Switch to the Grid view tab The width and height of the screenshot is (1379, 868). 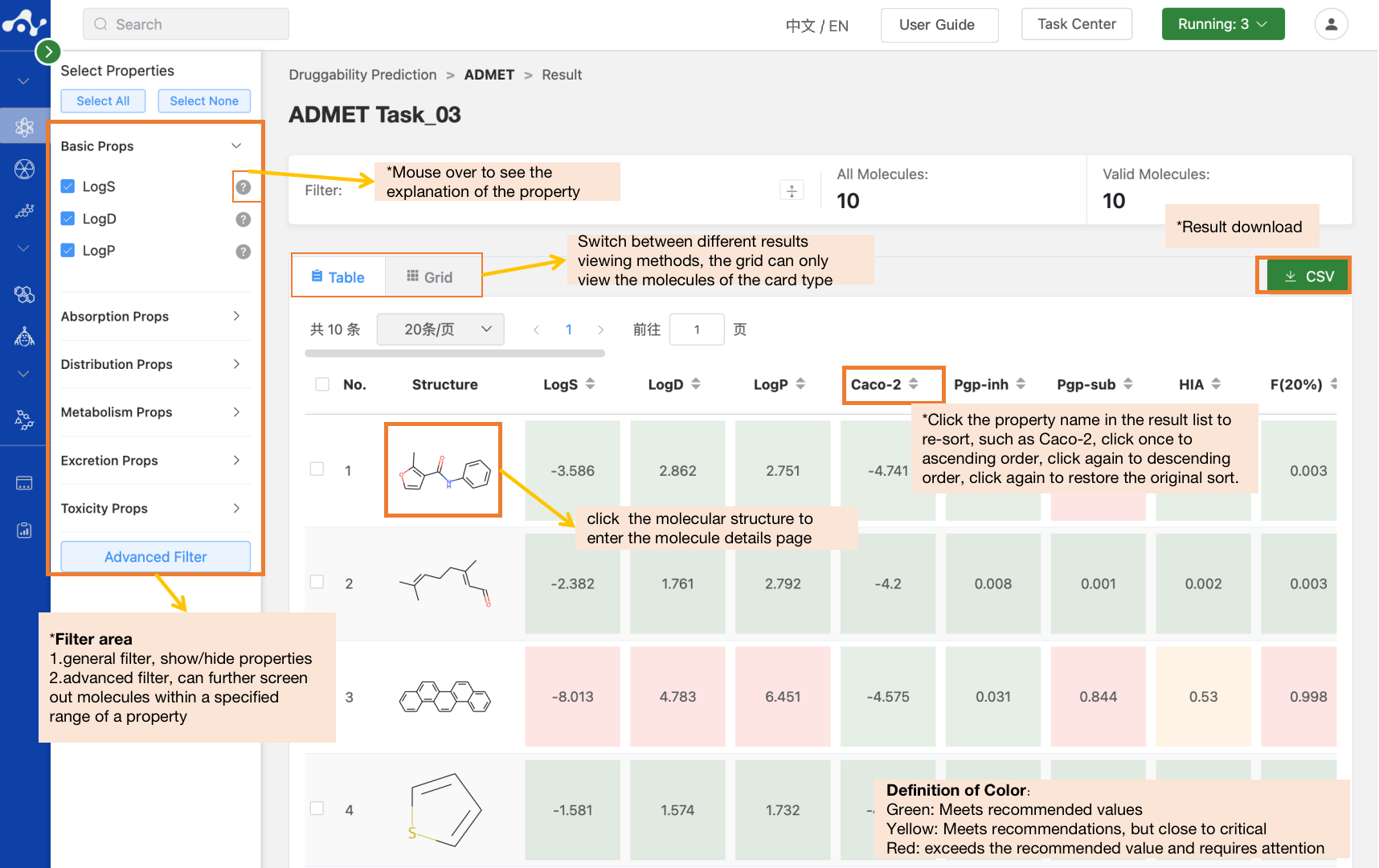pos(433,276)
